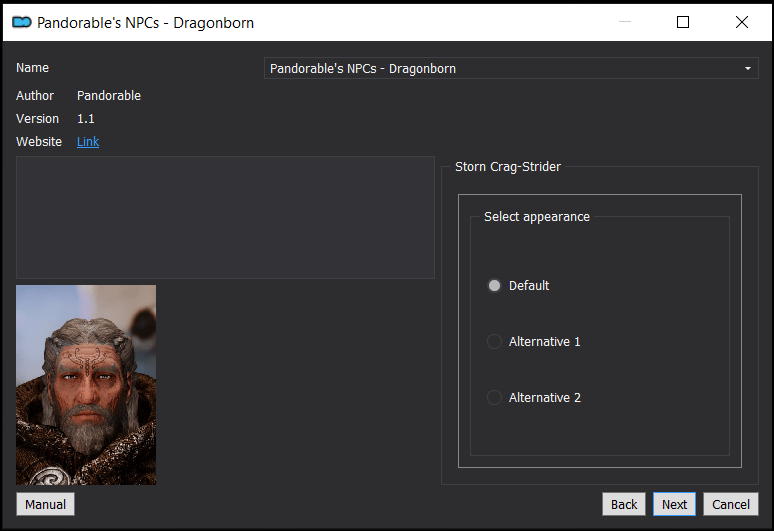Choose the Alternative 1 appearance
Screen dimensions: 774x531
coord(534,341)
